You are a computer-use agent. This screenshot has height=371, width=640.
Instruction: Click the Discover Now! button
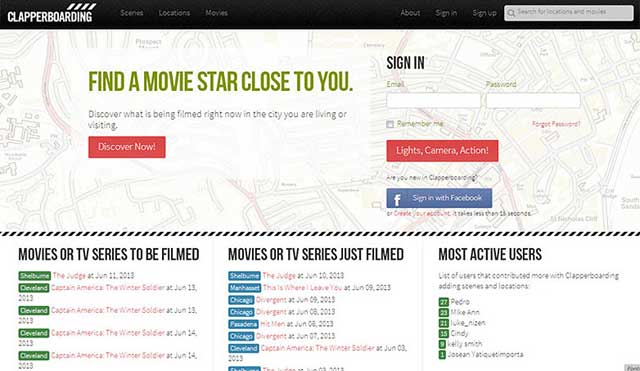(x=127, y=147)
